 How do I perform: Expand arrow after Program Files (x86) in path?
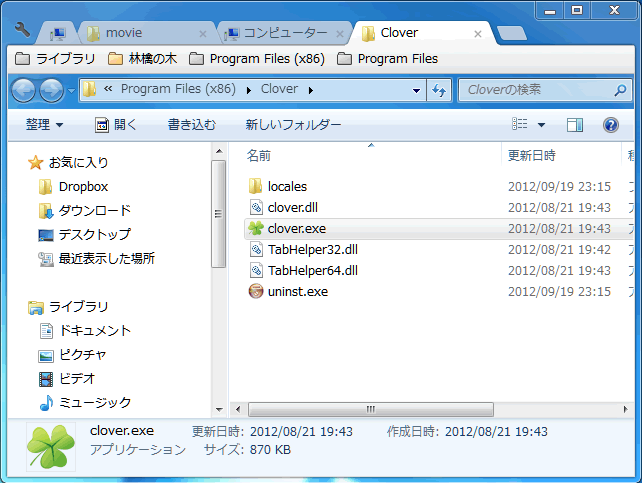[249, 90]
